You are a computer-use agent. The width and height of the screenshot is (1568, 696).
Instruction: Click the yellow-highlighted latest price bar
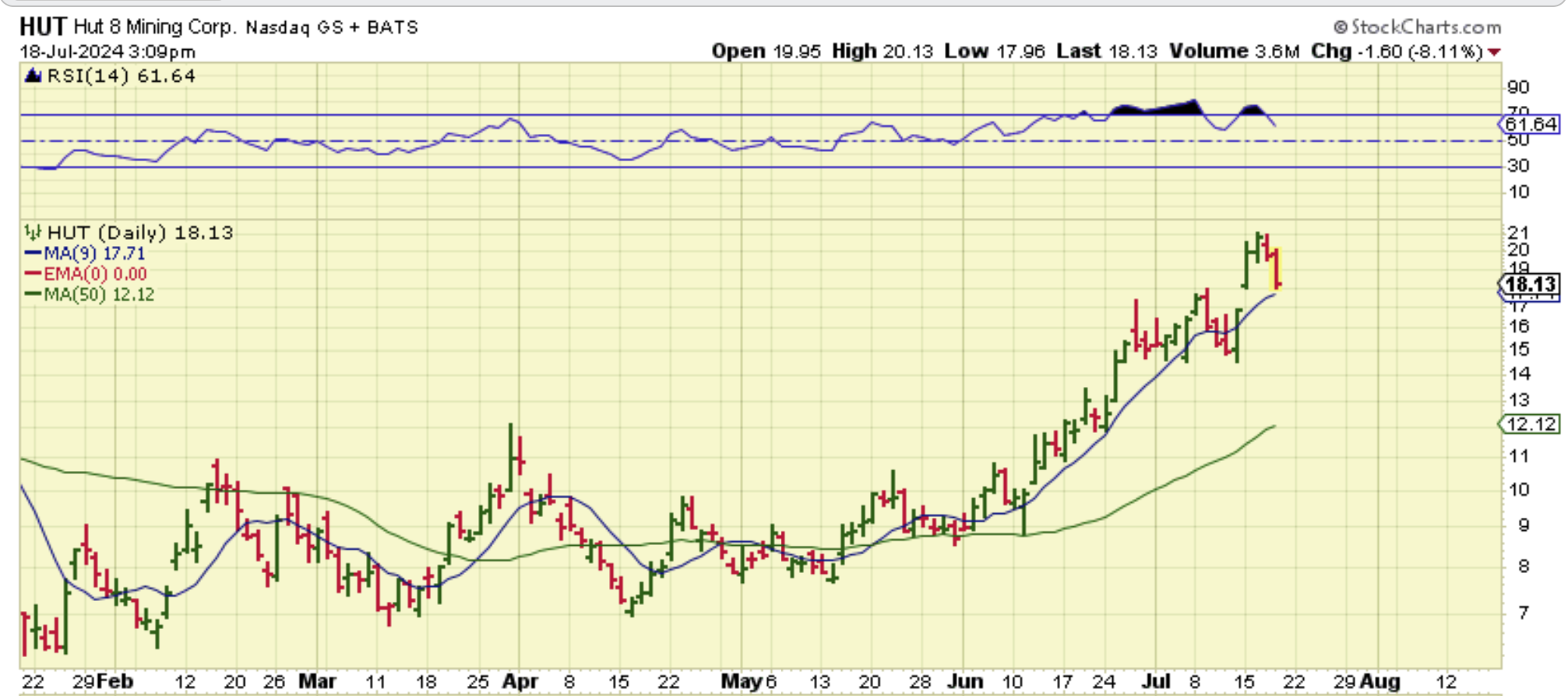(1275, 269)
